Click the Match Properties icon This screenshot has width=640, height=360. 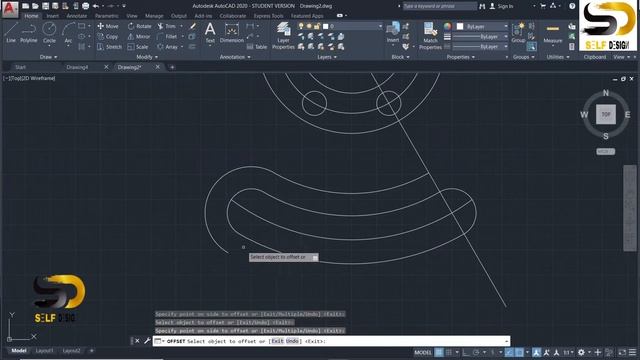pyautogui.click(x=430, y=36)
